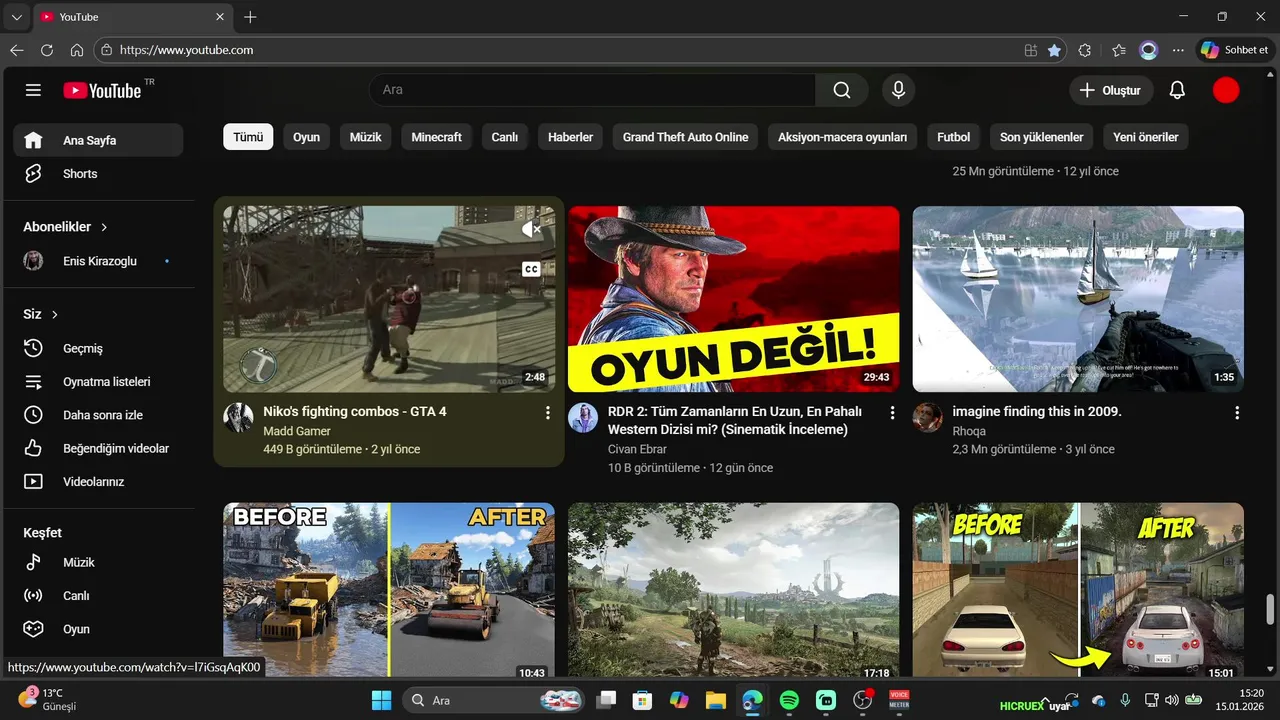Open Madd Gamer channel avatar
Image resolution: width=1280 pixels, height=720 pixels.
[x=238, y=418]
